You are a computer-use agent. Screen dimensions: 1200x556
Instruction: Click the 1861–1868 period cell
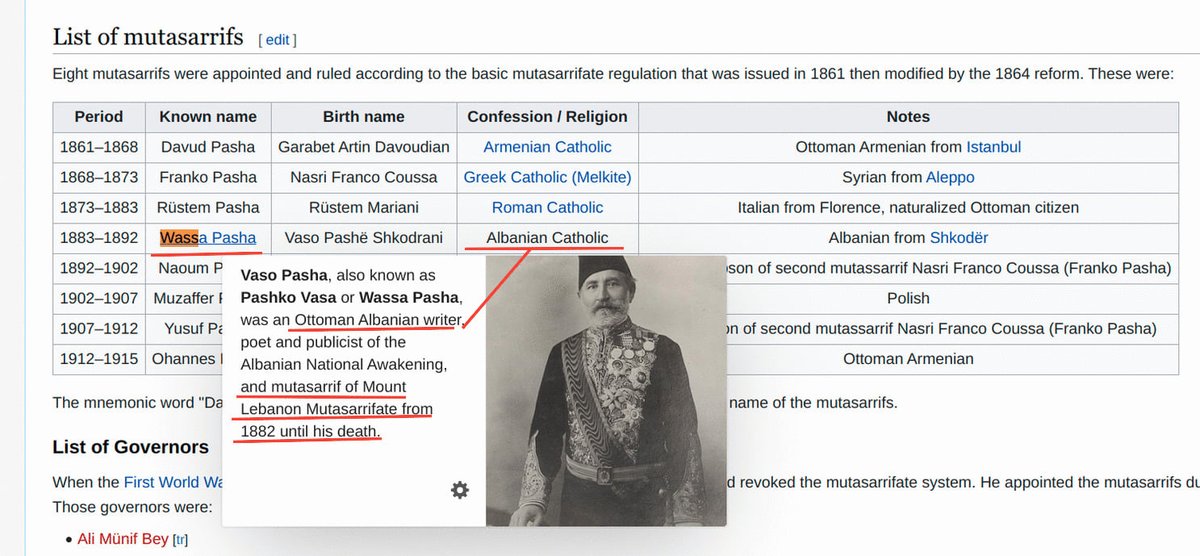coord(99,147)
